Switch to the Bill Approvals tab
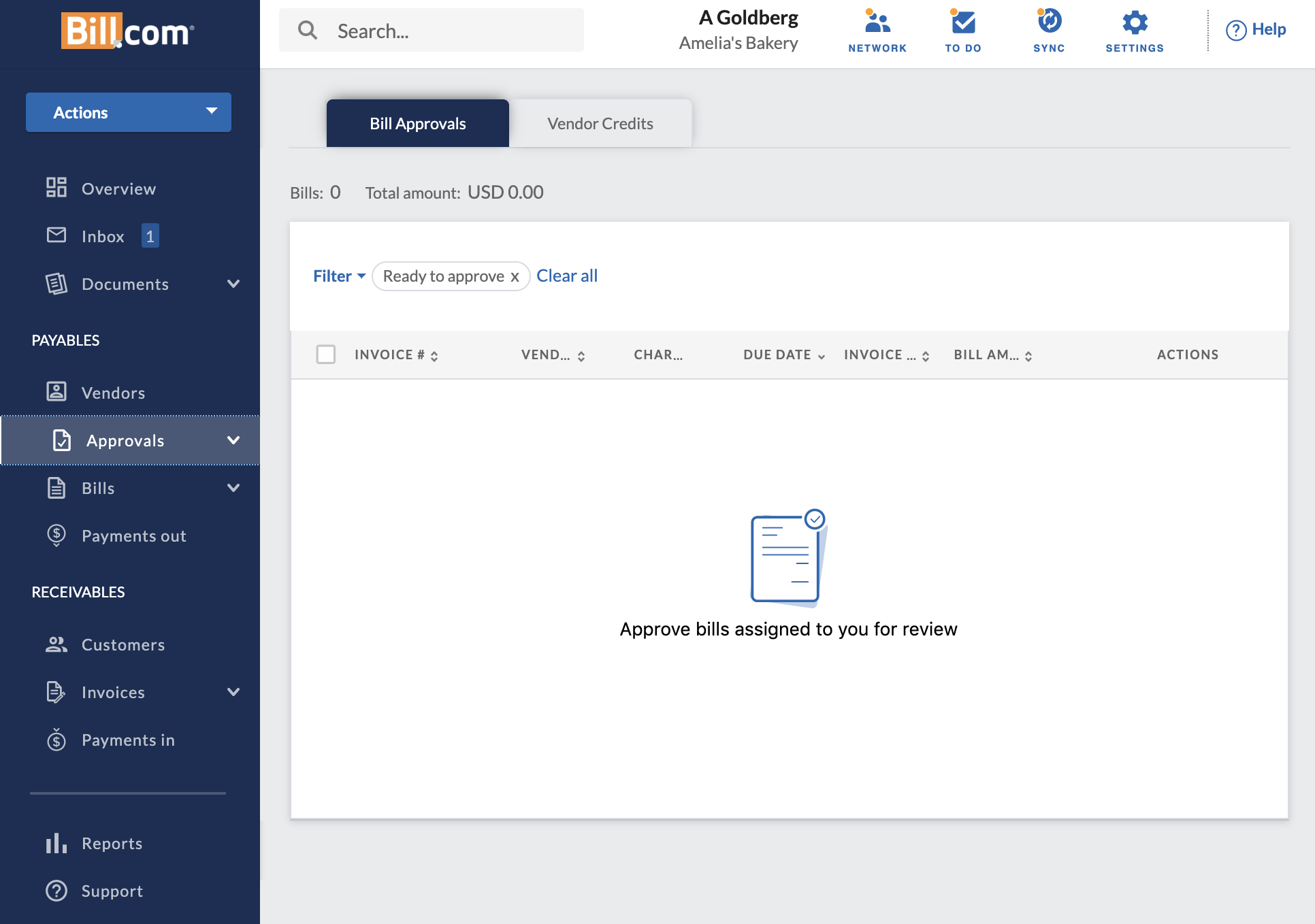Viewport: 1315px width, 924px height. (x=418, y=123)
